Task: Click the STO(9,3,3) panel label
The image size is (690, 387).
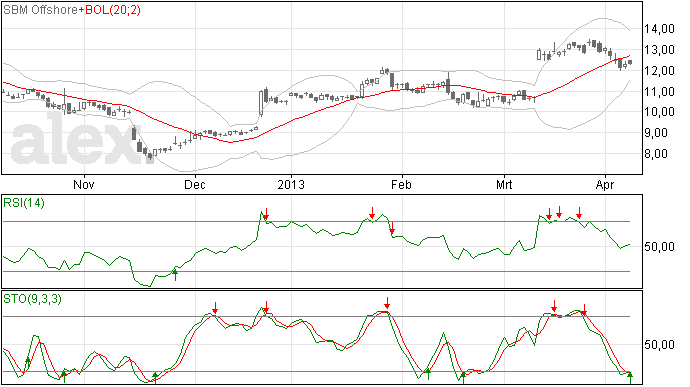Action: [x=32, y=299]
